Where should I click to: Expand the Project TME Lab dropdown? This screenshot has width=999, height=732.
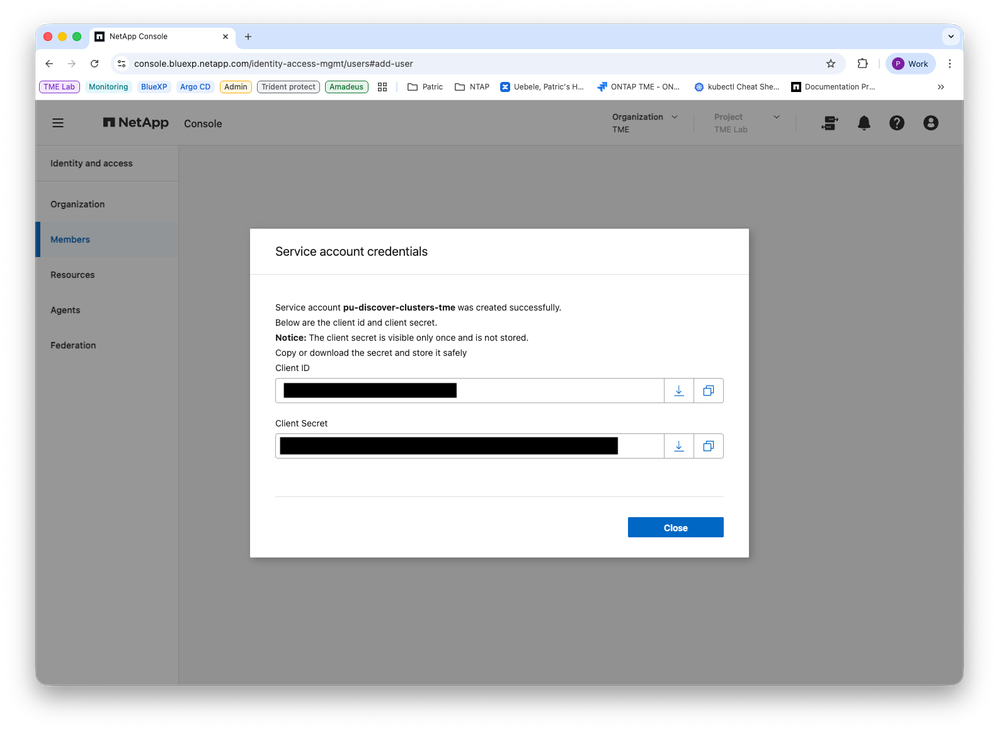(x=747, y=123)
